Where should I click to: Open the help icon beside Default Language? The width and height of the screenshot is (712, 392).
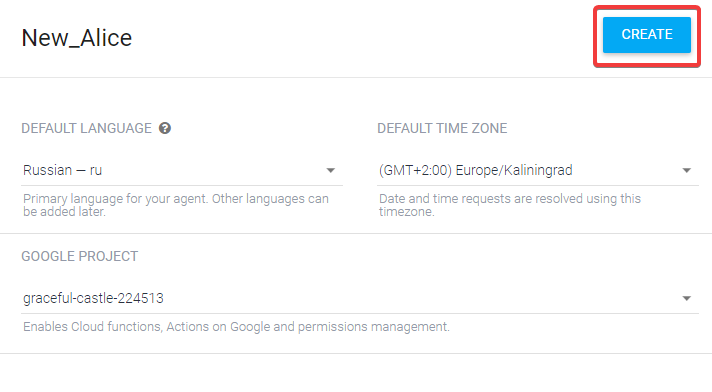(165, 129)
